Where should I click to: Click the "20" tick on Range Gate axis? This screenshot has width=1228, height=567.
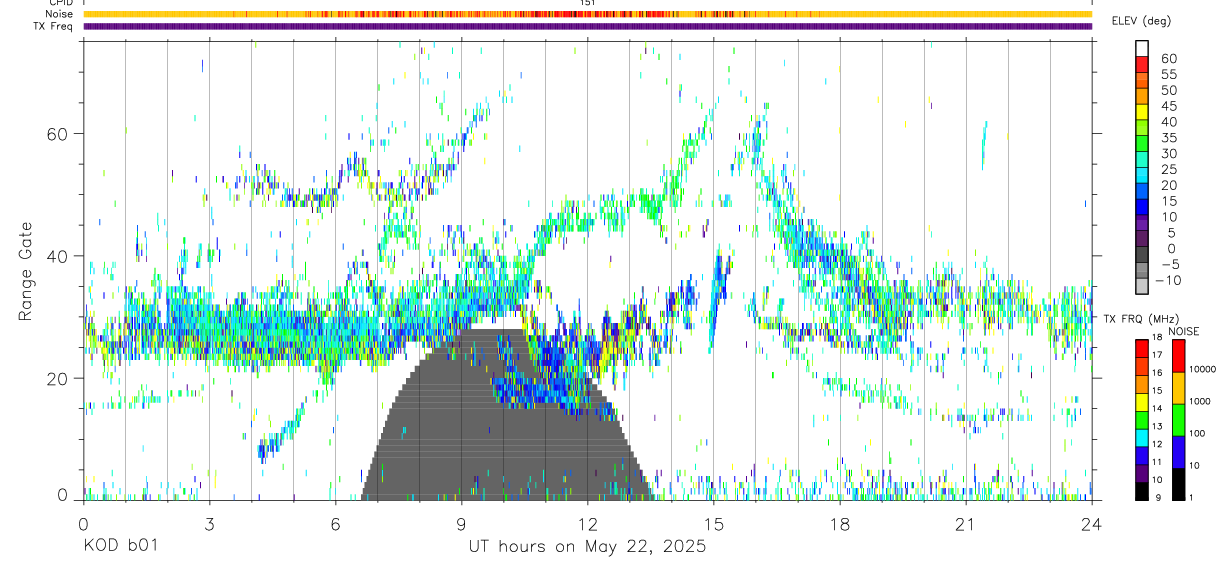(58, 379)
